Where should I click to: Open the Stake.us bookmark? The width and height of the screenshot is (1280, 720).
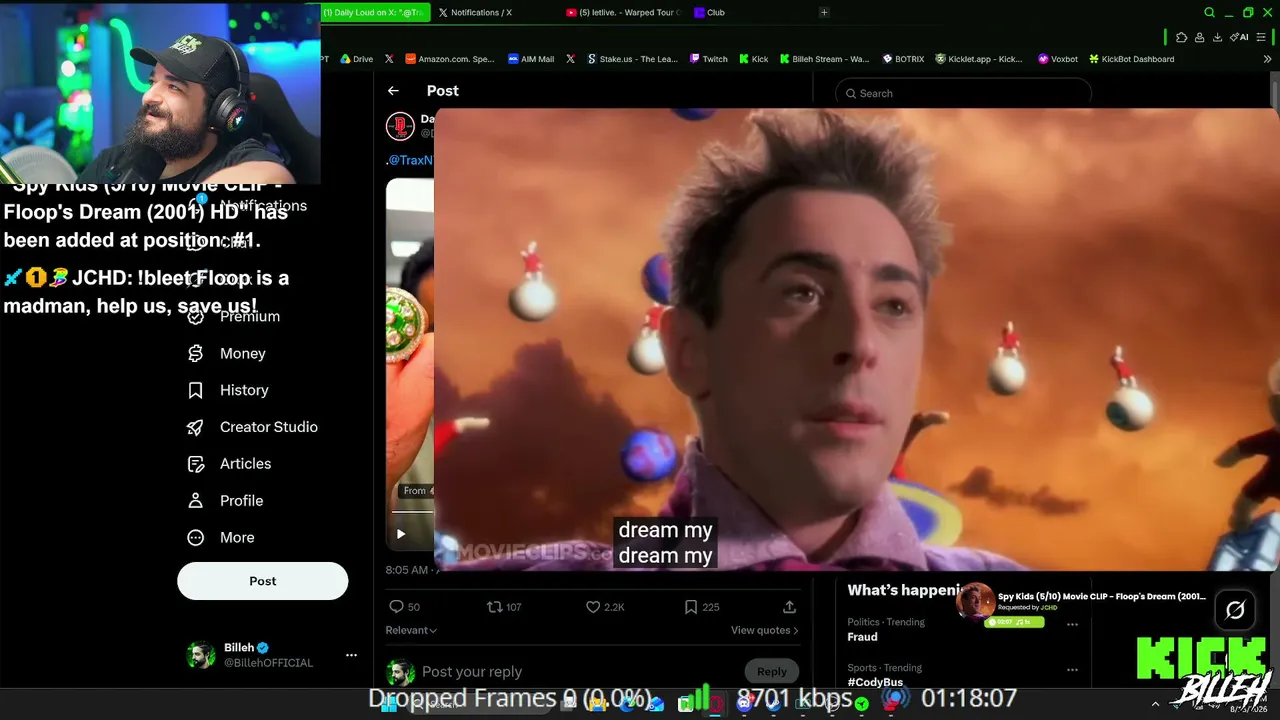(632, 59)
